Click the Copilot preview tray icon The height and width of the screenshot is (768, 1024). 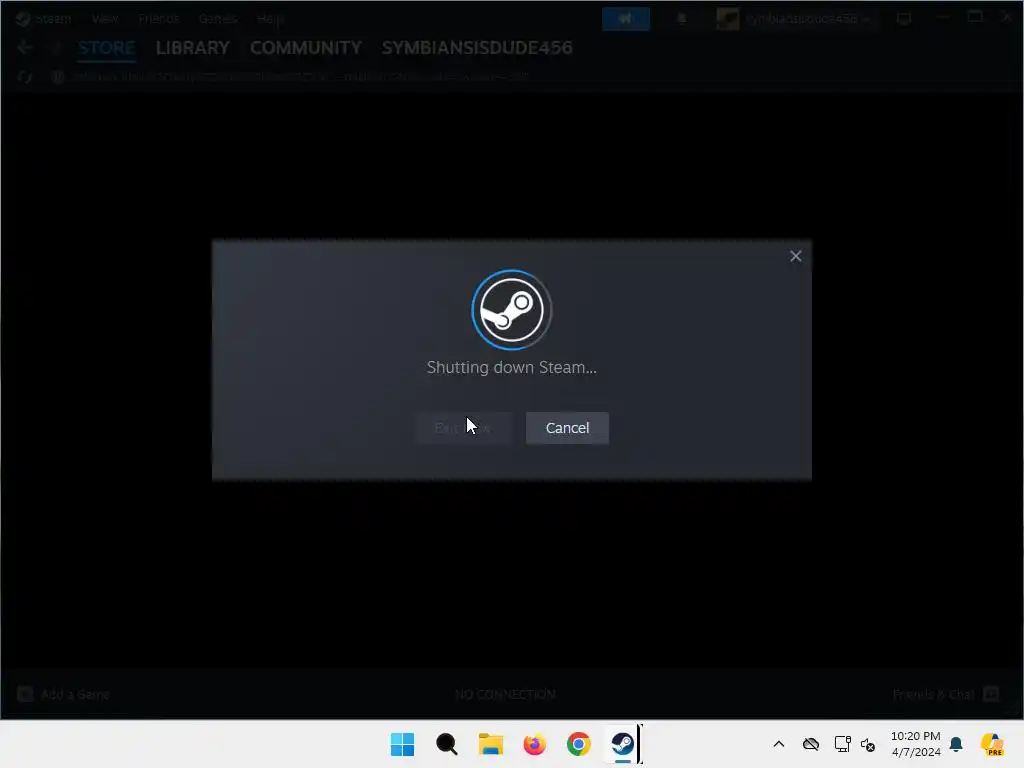point(992,744)
